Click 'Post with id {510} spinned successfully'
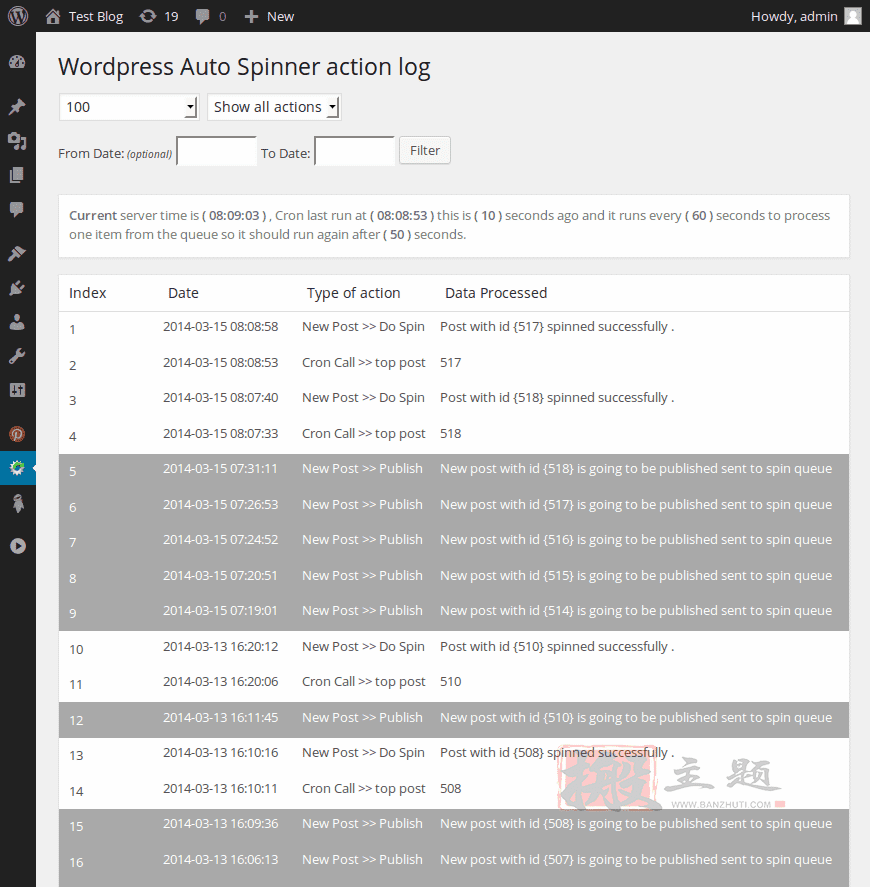Screen dimensions: 870x887 [557, 647]
